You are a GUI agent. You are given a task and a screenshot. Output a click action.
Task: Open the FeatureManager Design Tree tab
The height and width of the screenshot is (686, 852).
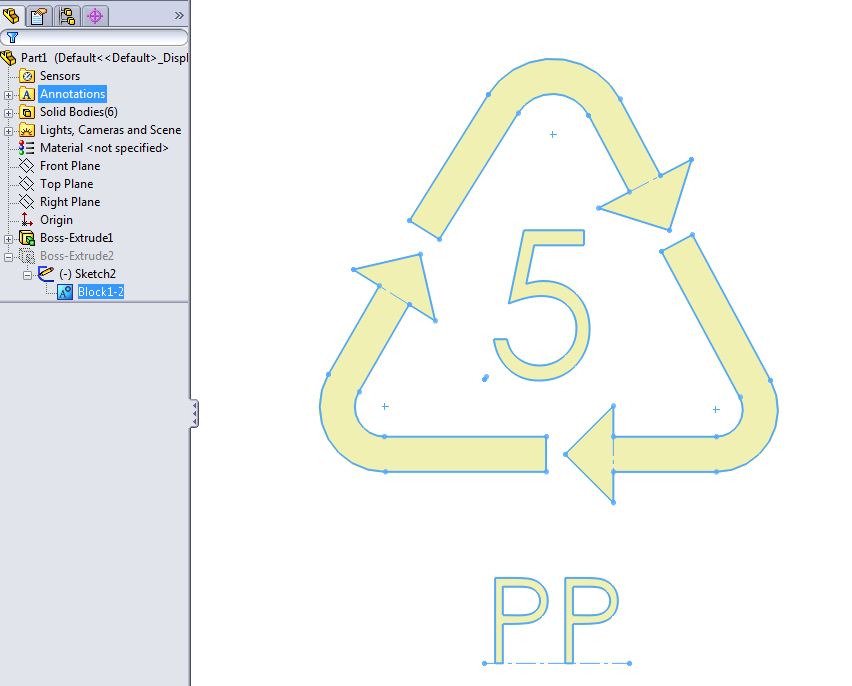(x=12, y=15)
